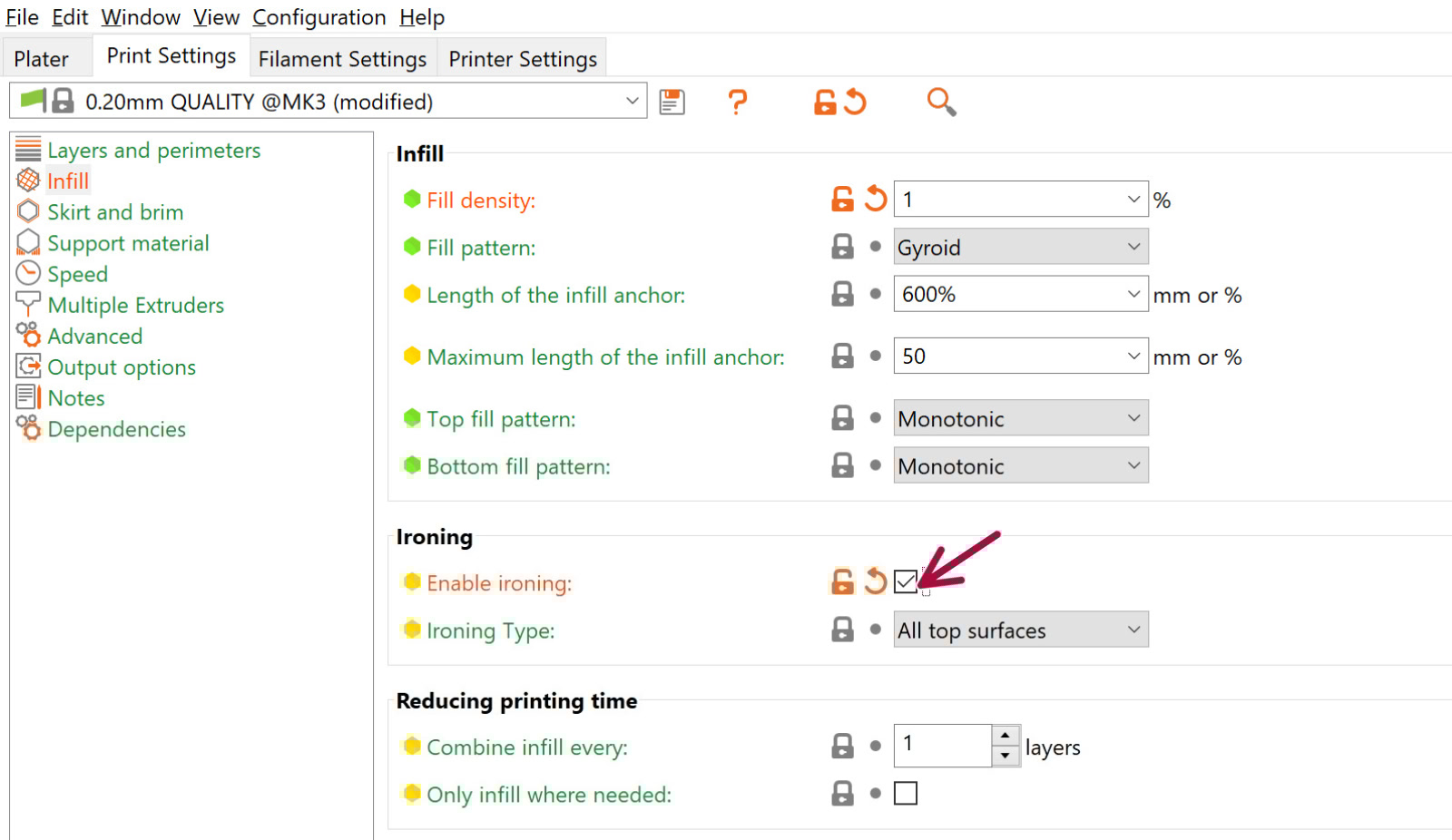Increase Combine infill every layers stepper
The width and height of the screenshot is (1452, 840).
[x=1006, y=736]
